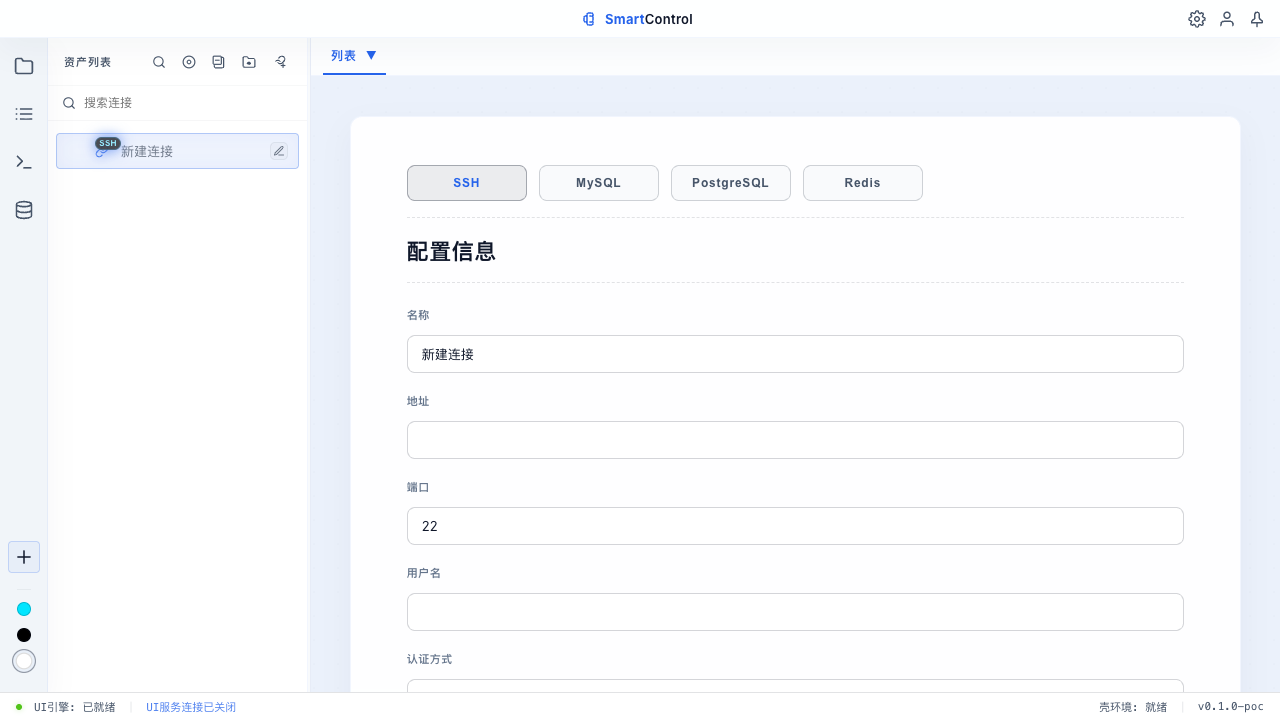Click the search icon in asset list header
Screen dimensions: 1280x720
point(159,62)
